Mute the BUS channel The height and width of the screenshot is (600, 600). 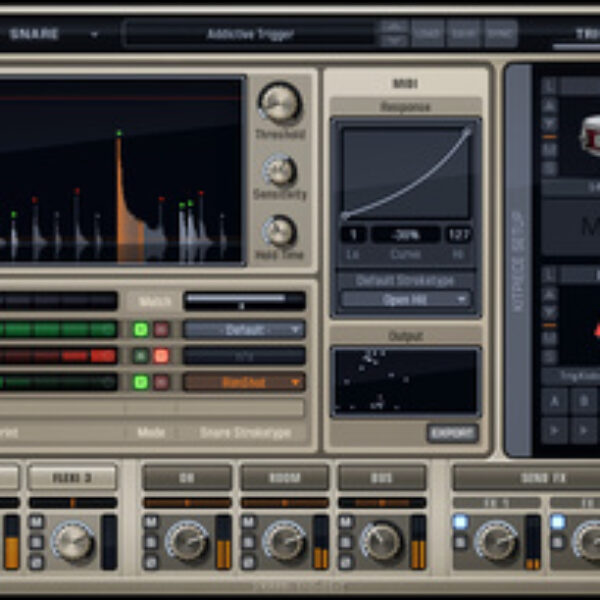click(346, 522)
